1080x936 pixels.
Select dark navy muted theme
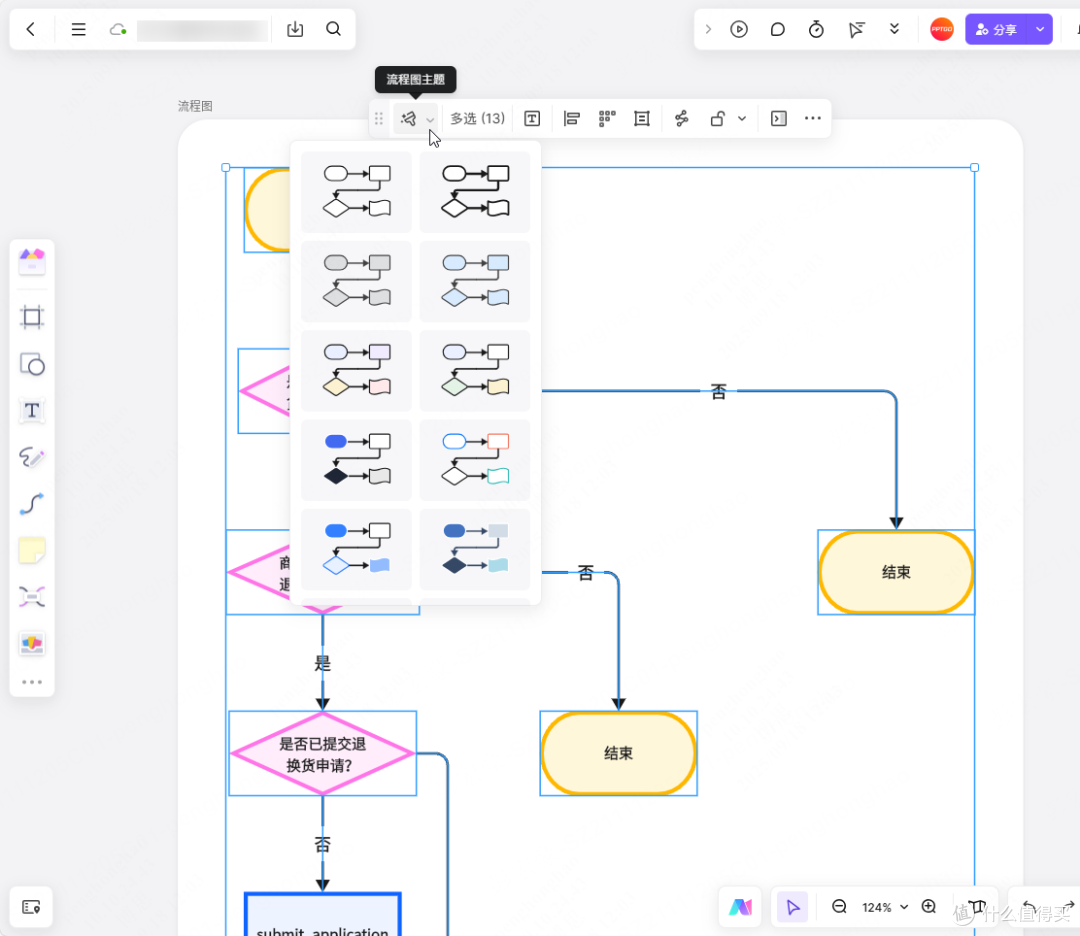tap(475, 550)
